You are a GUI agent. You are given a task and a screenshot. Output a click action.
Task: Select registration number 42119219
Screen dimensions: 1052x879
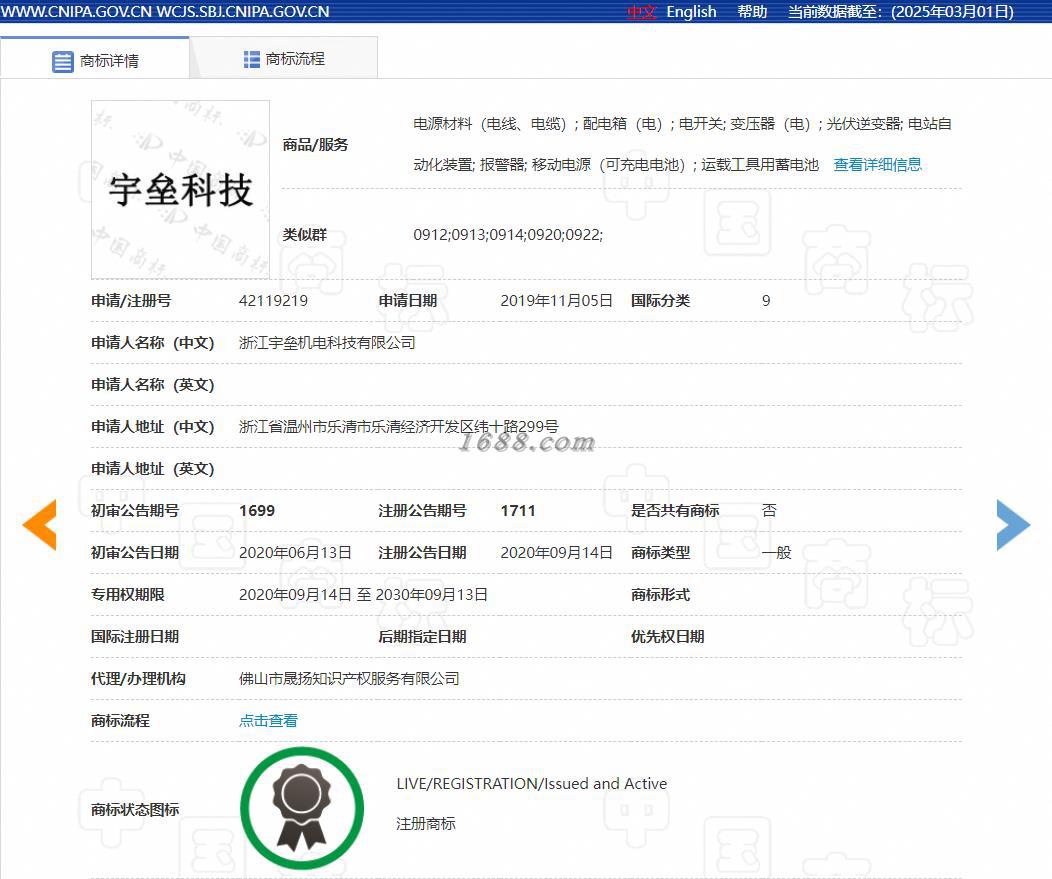tap(273, 301)
